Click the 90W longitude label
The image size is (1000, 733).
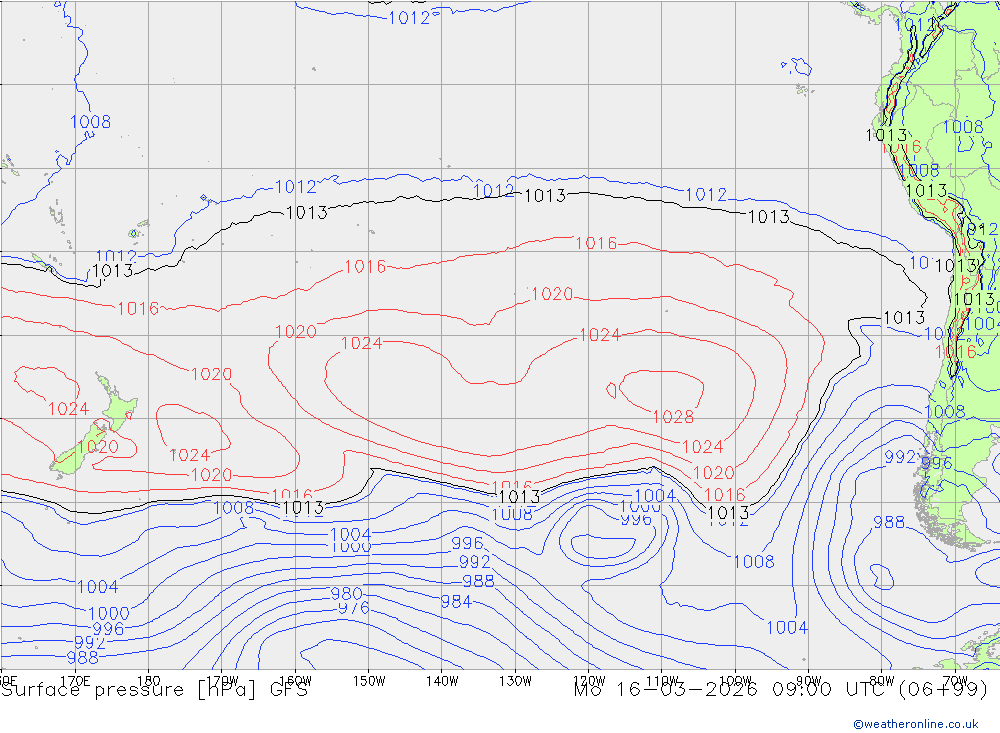[x=809, y=681]
